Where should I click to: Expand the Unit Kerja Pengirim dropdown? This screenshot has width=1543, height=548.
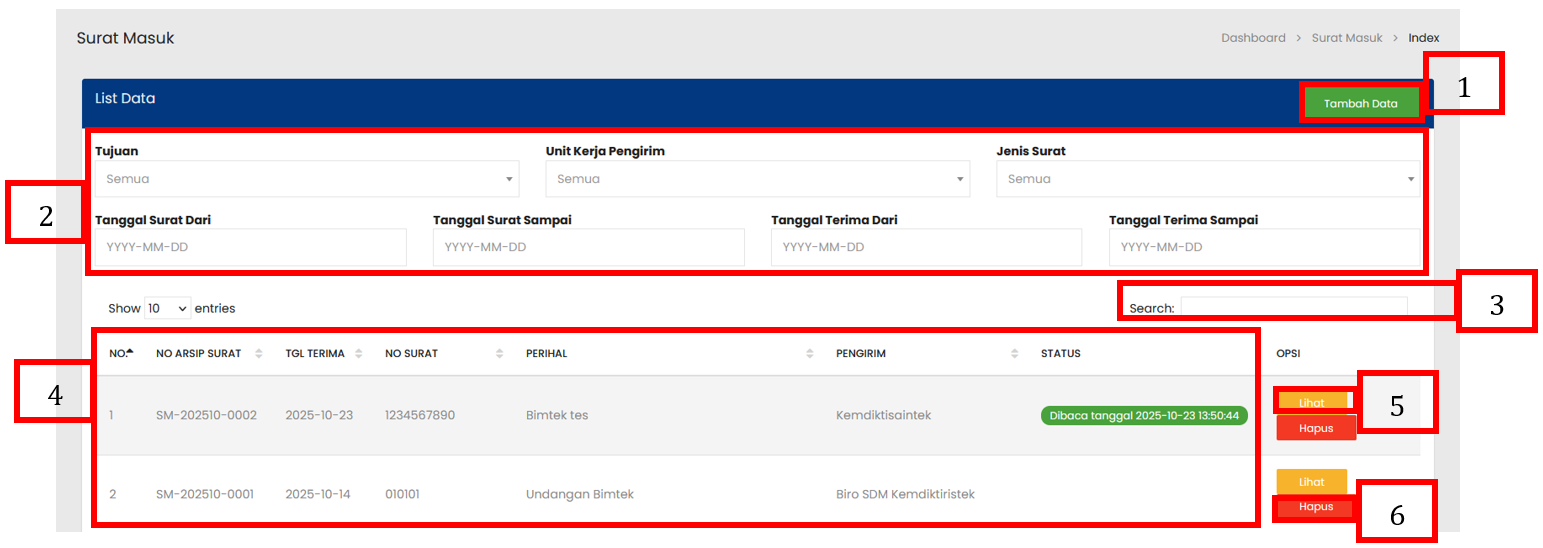(757, 179)
